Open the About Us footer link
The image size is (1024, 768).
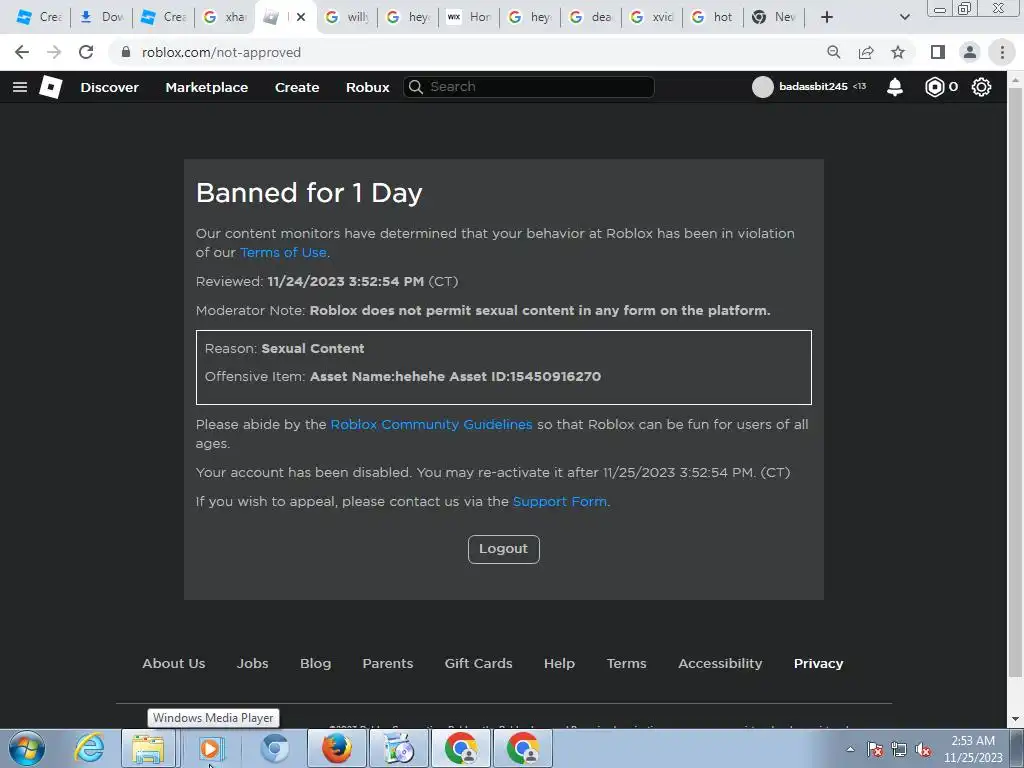tap(174, 664)
